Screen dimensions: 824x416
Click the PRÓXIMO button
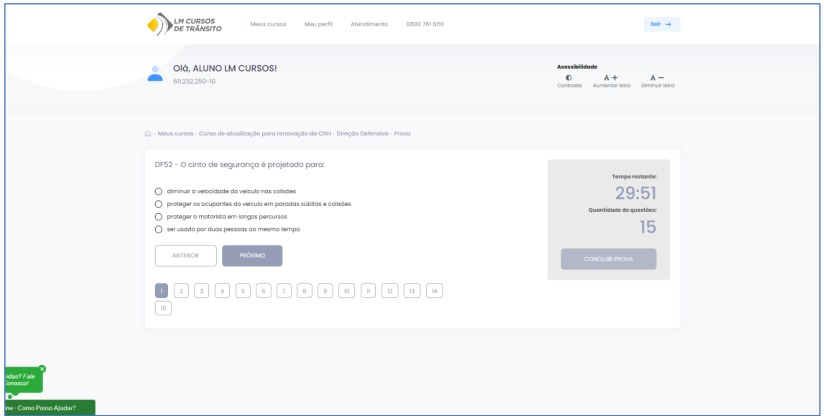tap(252, 256)
